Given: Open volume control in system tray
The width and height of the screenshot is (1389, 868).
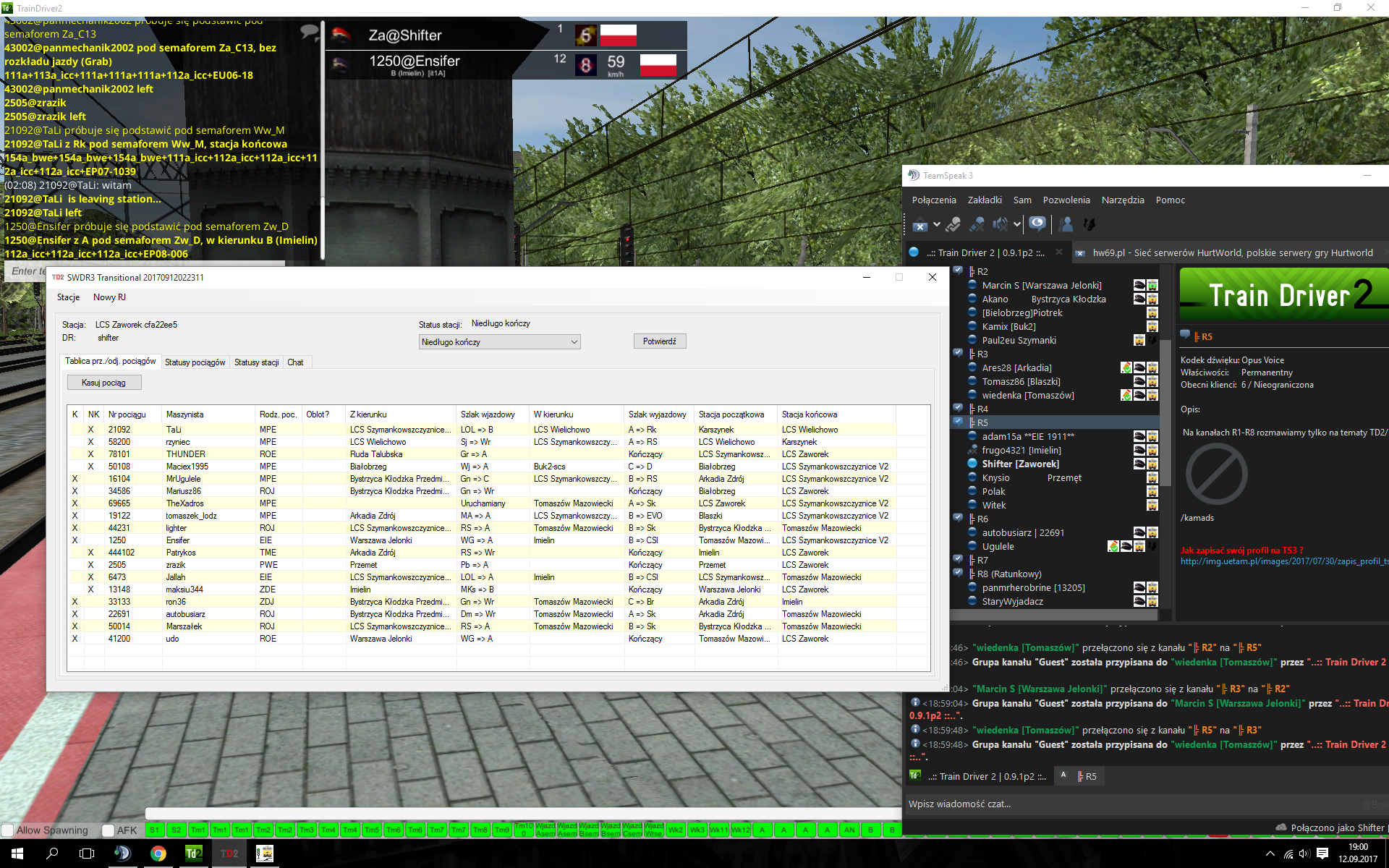Looking at the screenshot, I should coord(1304,854).
